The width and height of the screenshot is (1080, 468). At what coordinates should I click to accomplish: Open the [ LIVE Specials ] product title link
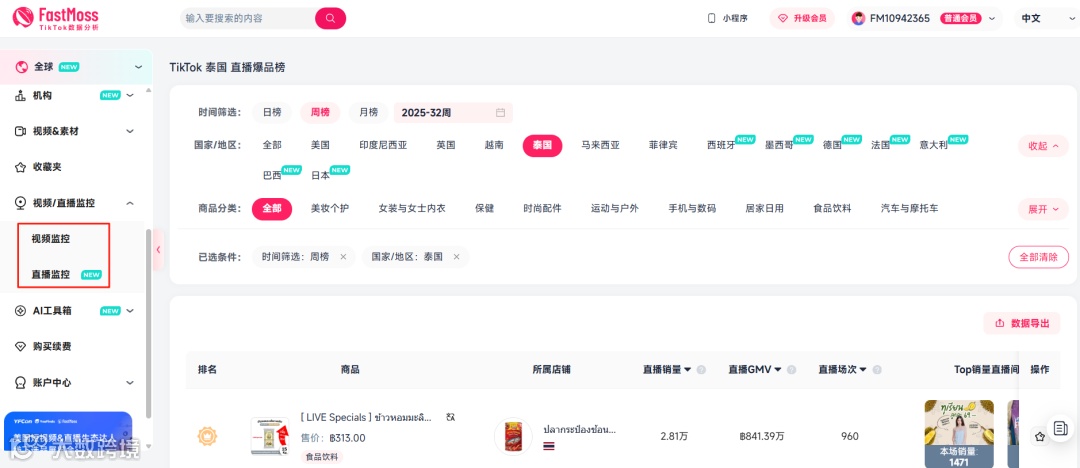click(366, 417)
